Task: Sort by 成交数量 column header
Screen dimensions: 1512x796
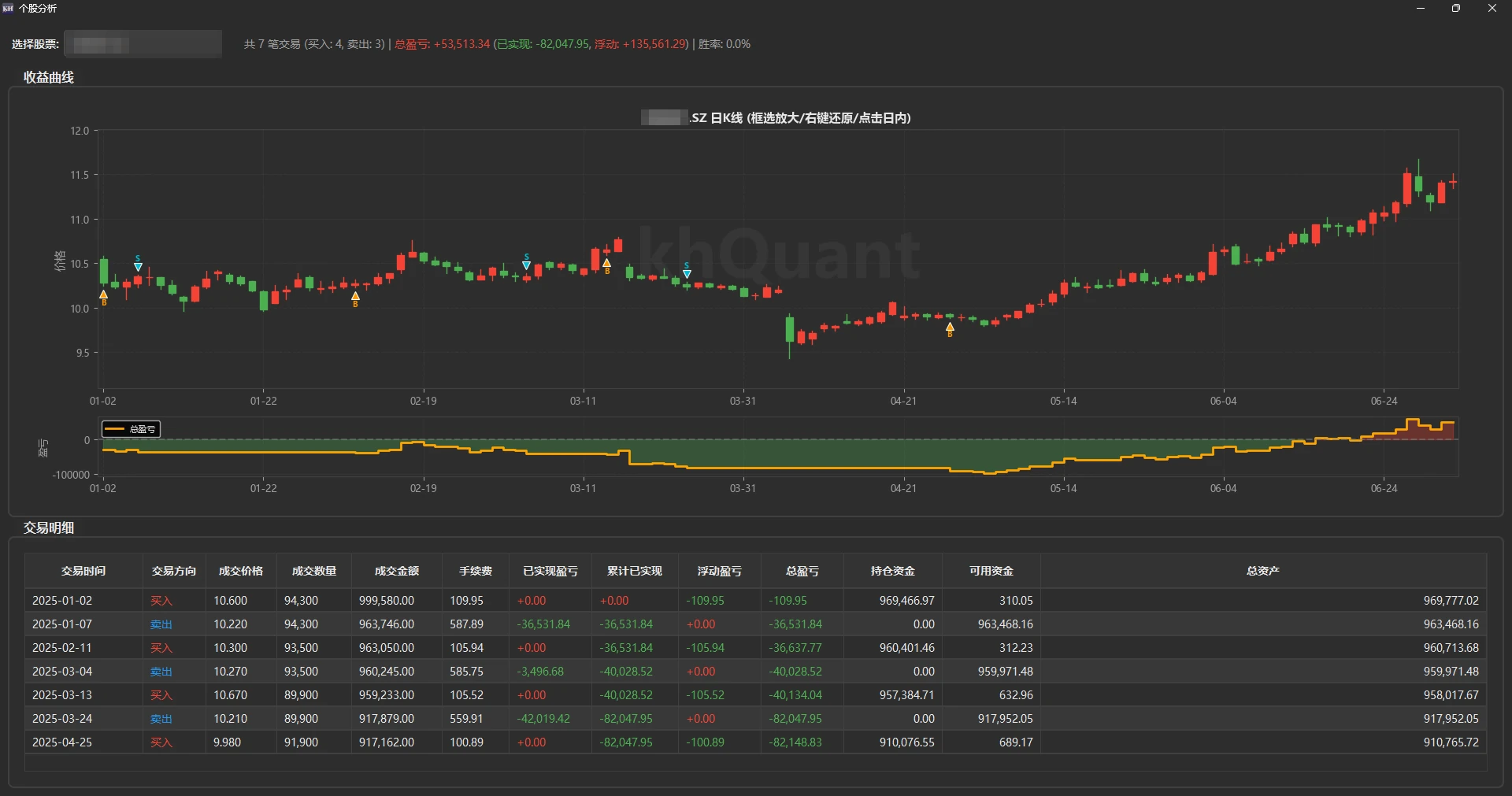Action: 314,571
